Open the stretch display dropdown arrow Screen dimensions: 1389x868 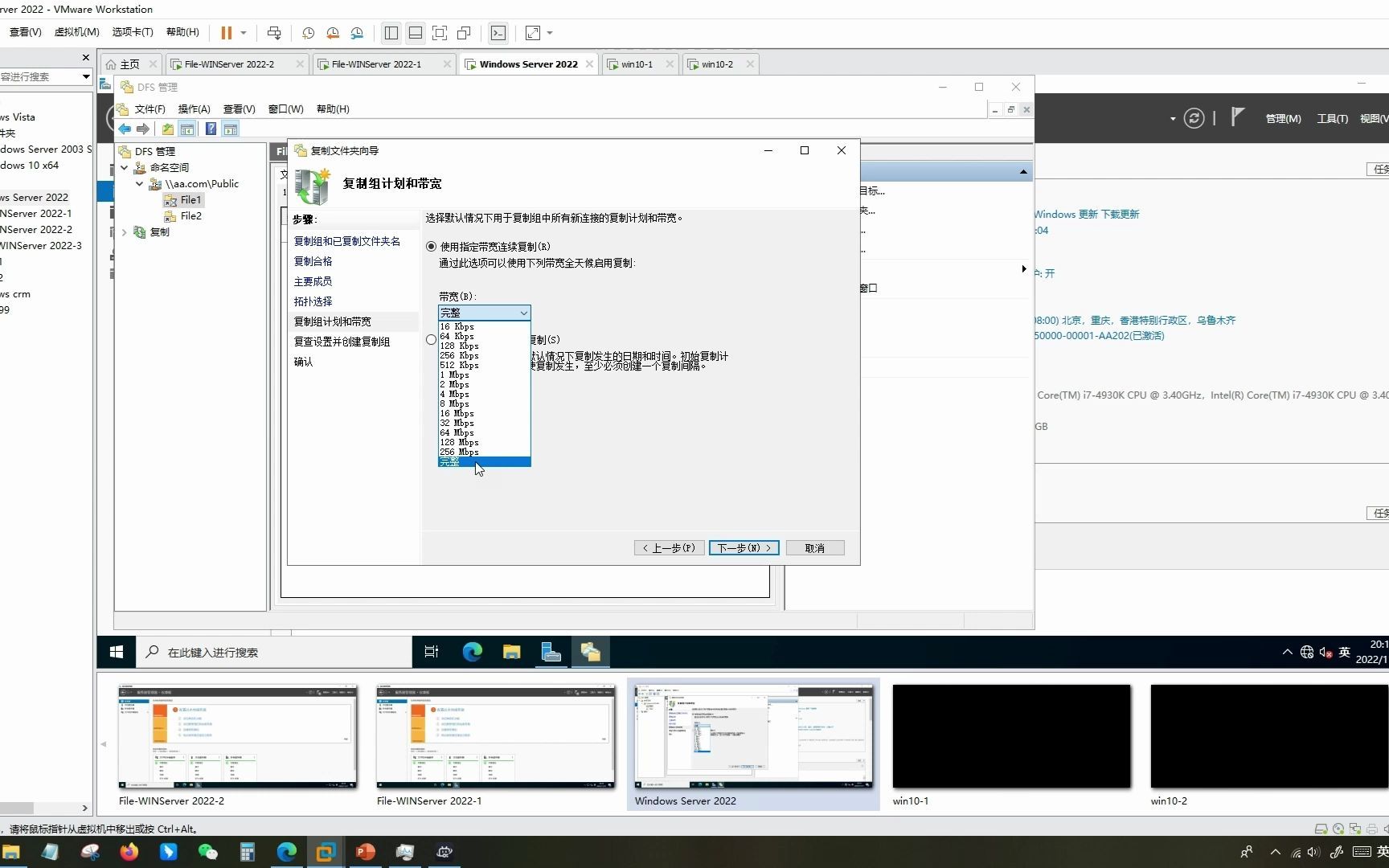tap(550, 33)
